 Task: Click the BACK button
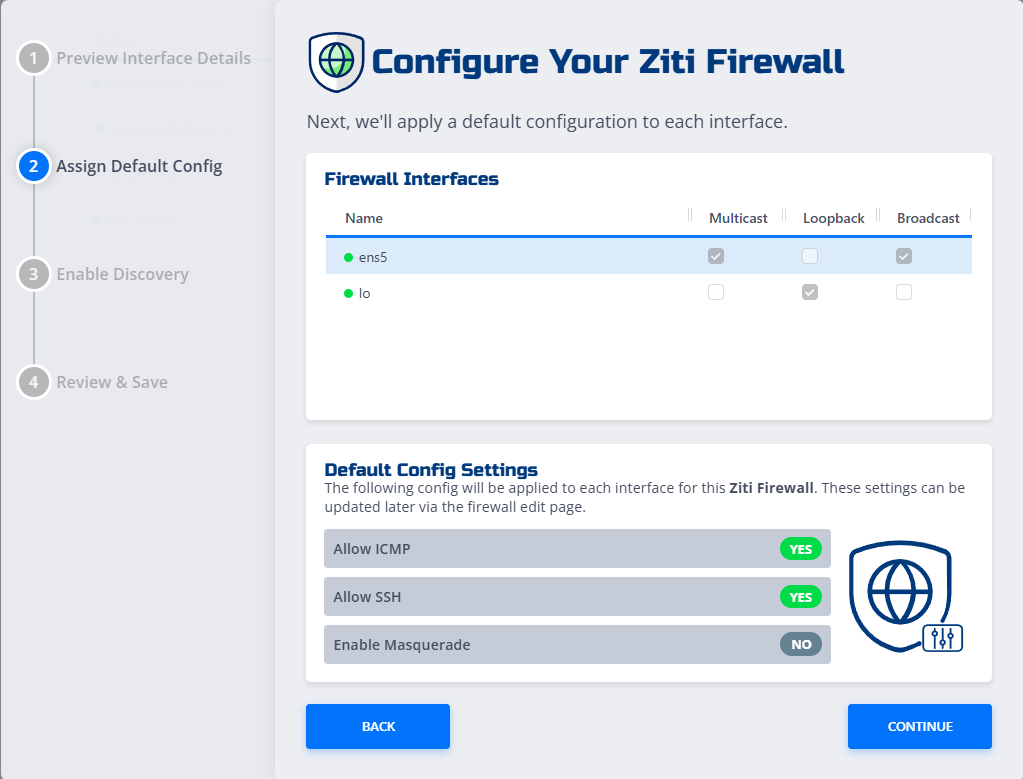coord(377,726)
